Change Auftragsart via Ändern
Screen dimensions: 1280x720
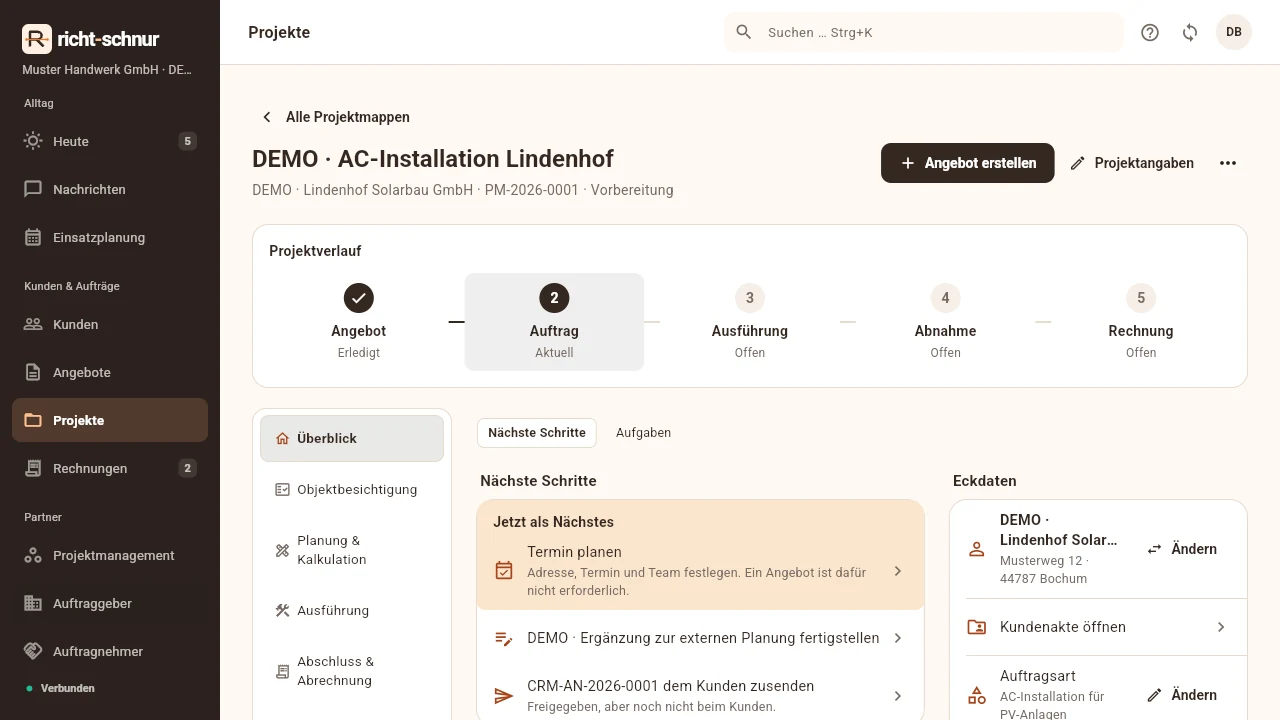[1182, 695]
